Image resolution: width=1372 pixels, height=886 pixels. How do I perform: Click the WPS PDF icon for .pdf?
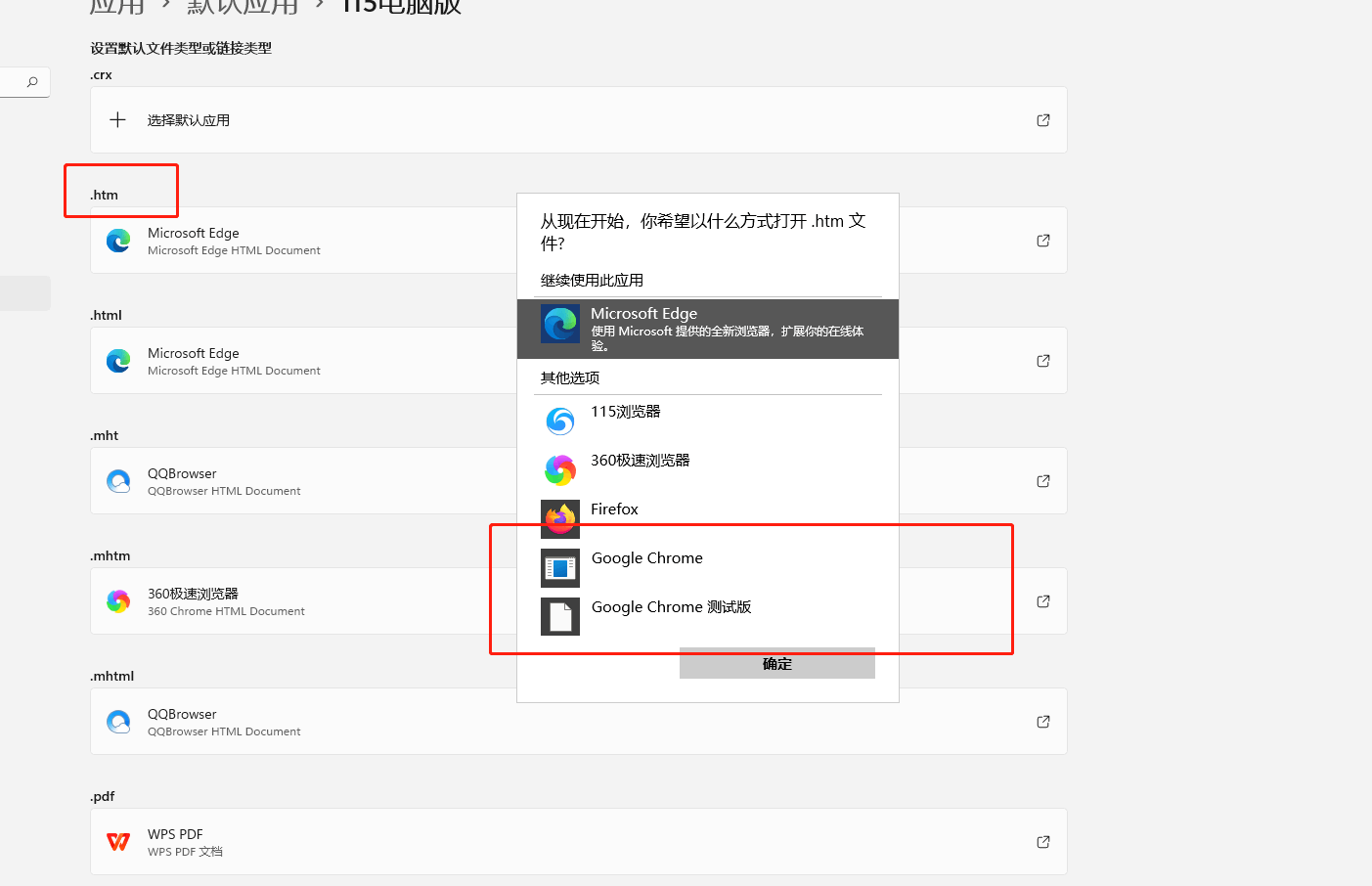118,841
